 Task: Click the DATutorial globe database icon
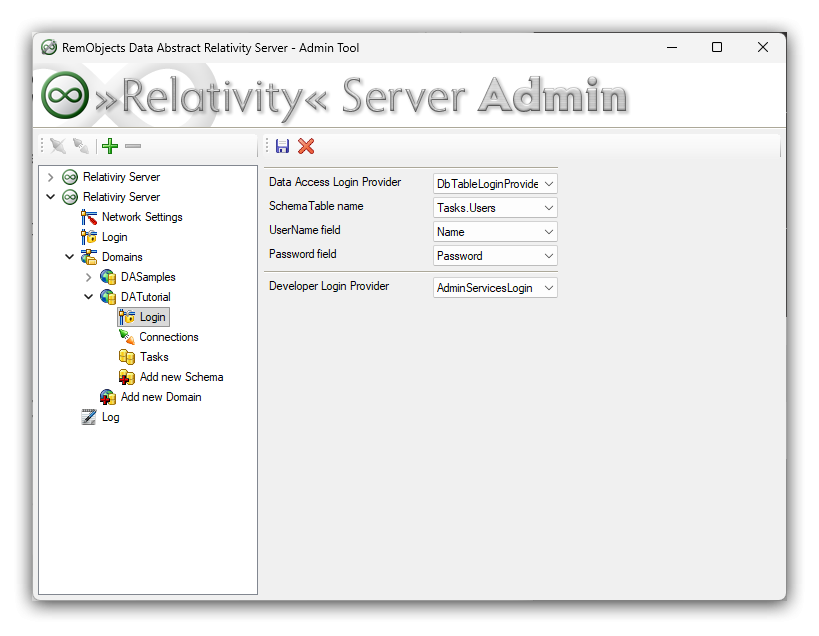point(108,297)
